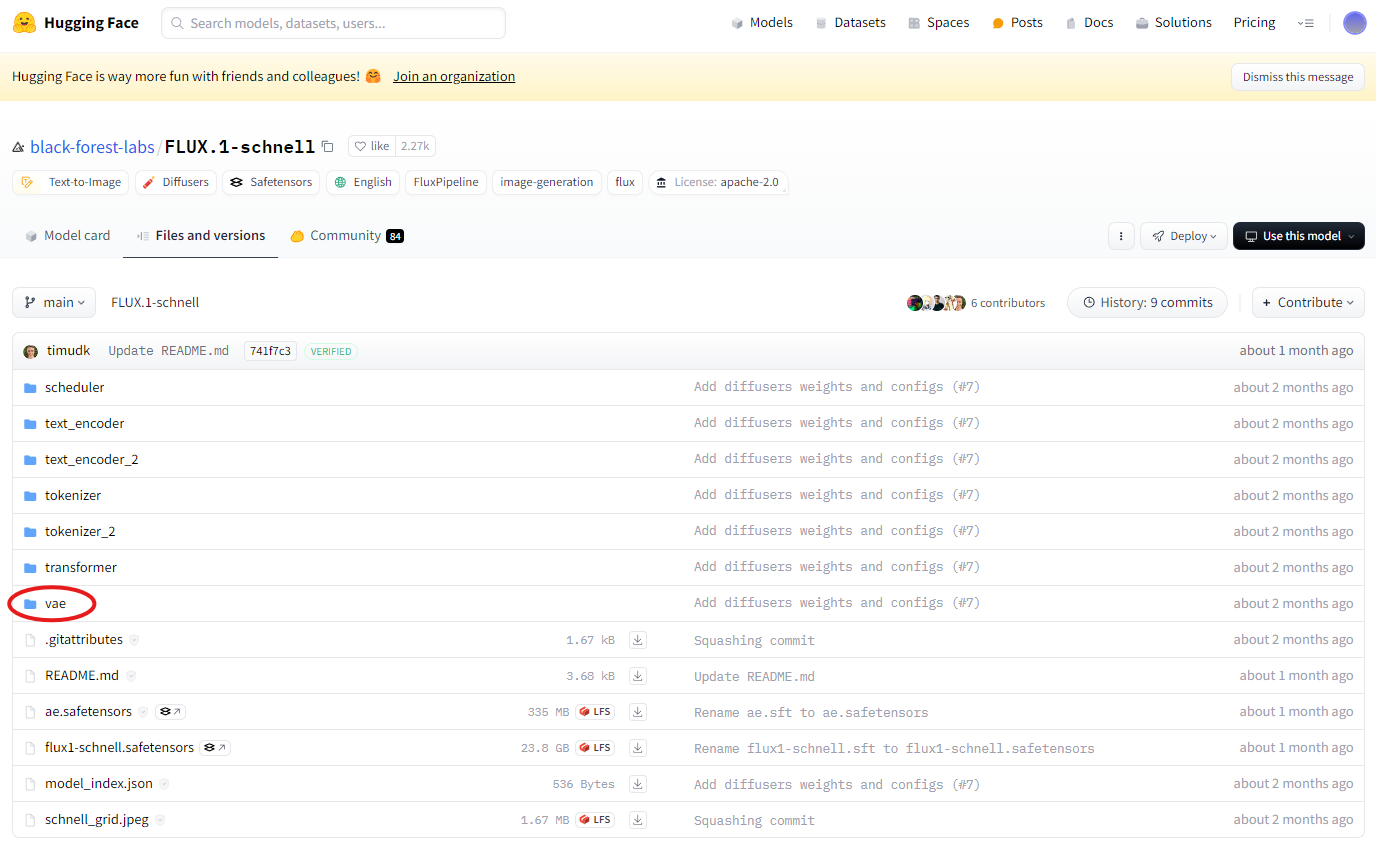
Task: Click the timudk author avatar
Action: [x=31, y=351]
